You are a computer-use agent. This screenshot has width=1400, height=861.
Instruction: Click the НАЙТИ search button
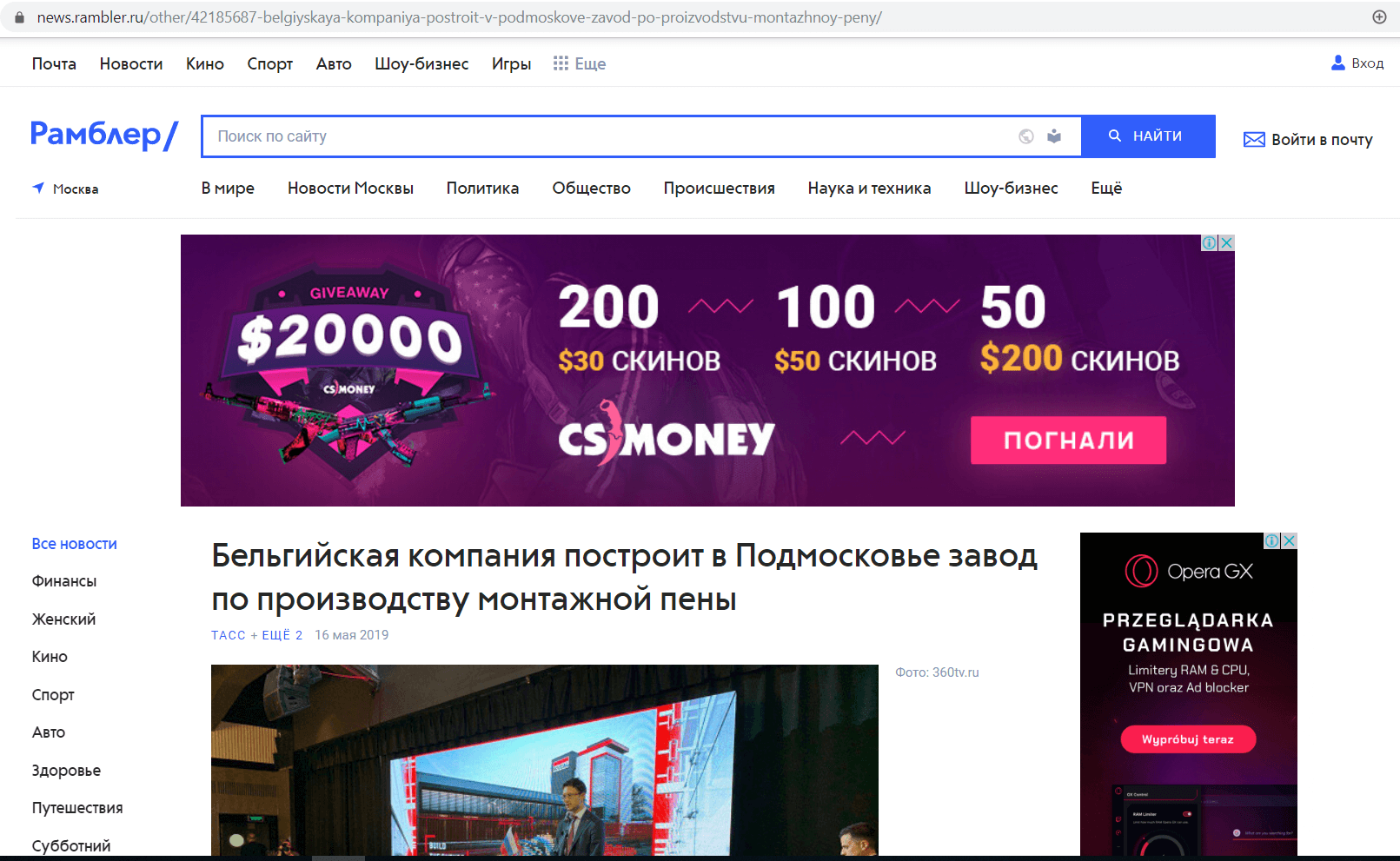[1148, 136]
